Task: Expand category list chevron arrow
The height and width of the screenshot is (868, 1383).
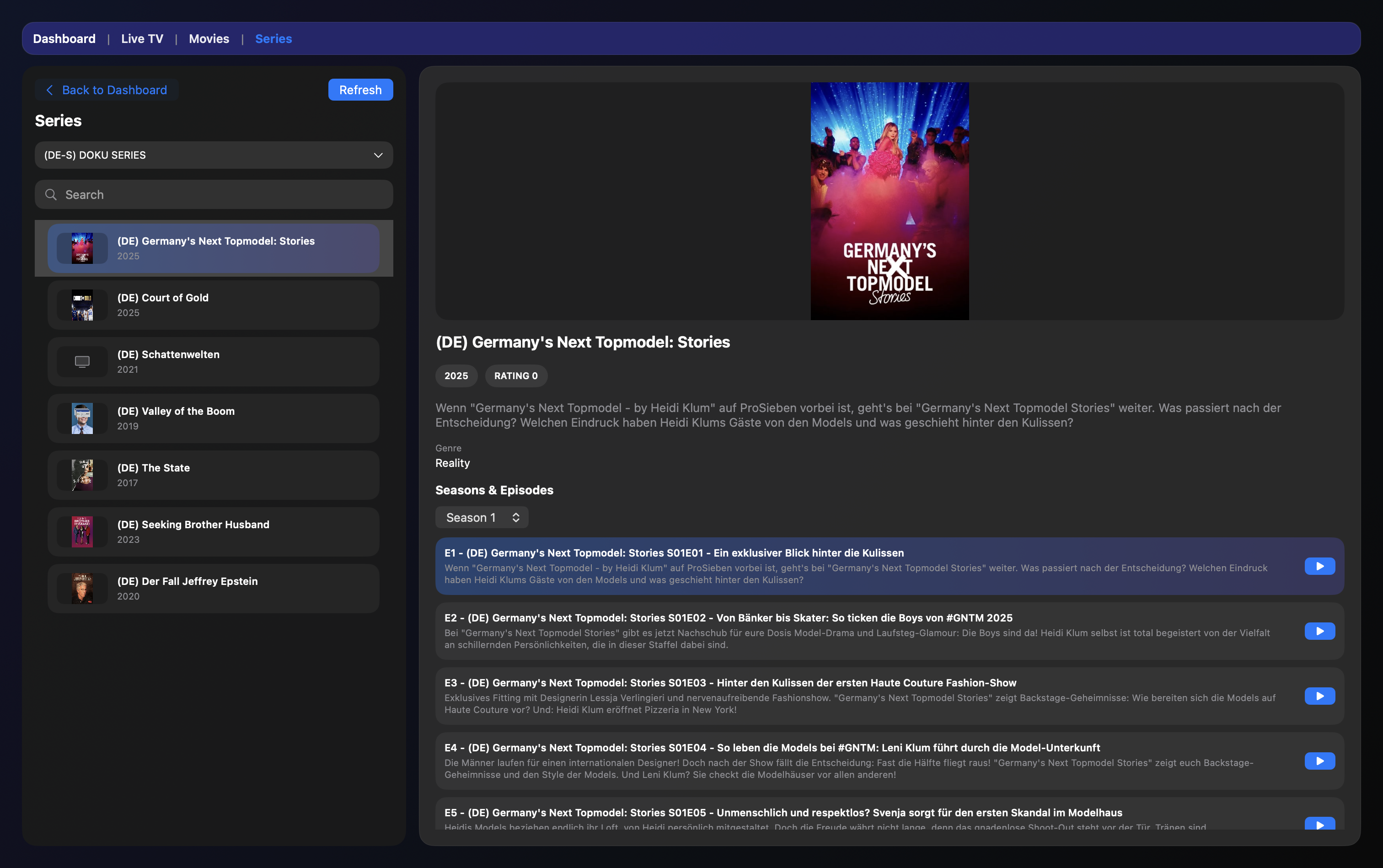Action: (x=378, y=155)
